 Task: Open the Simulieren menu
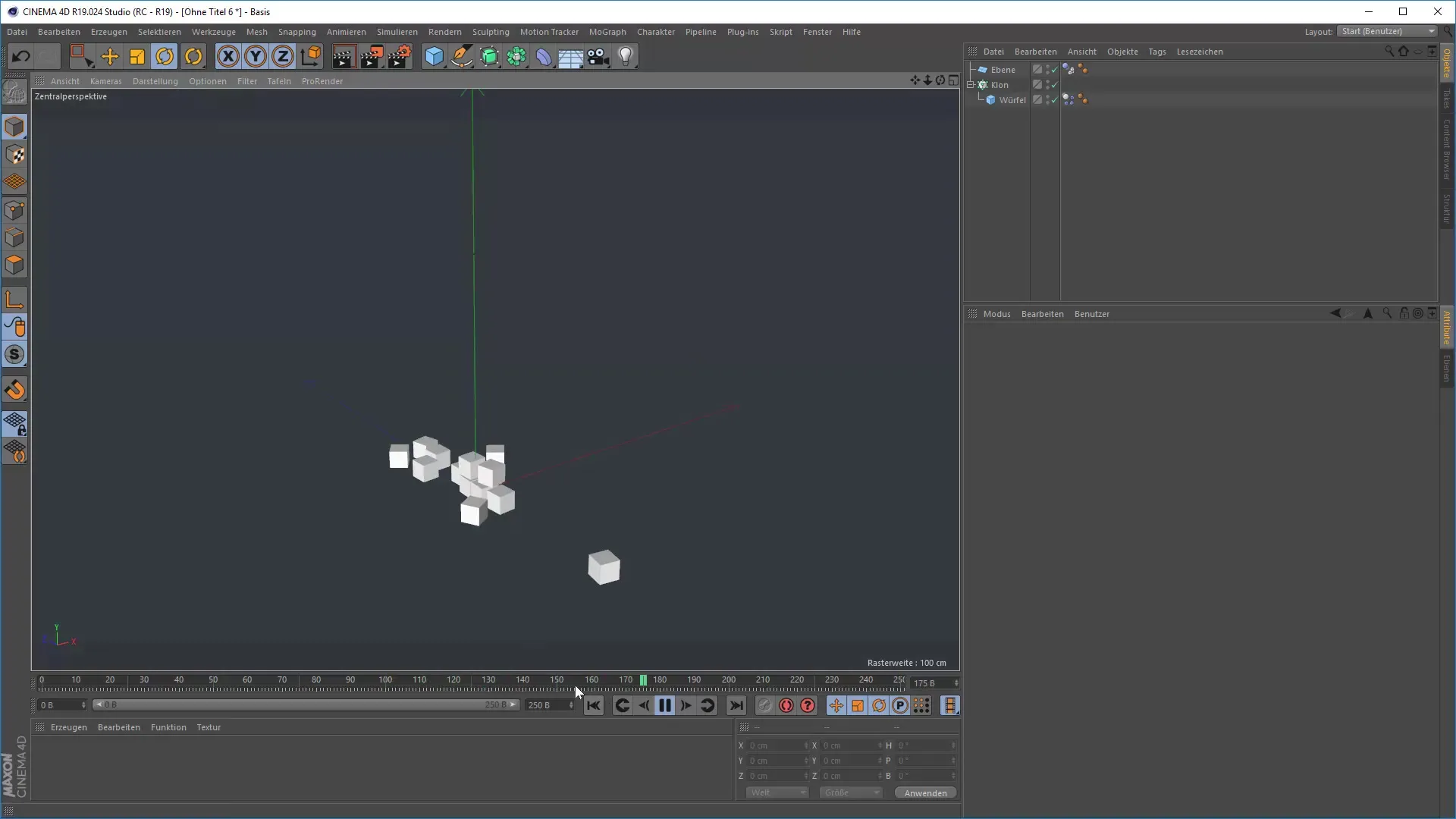(x=397, y=32)
